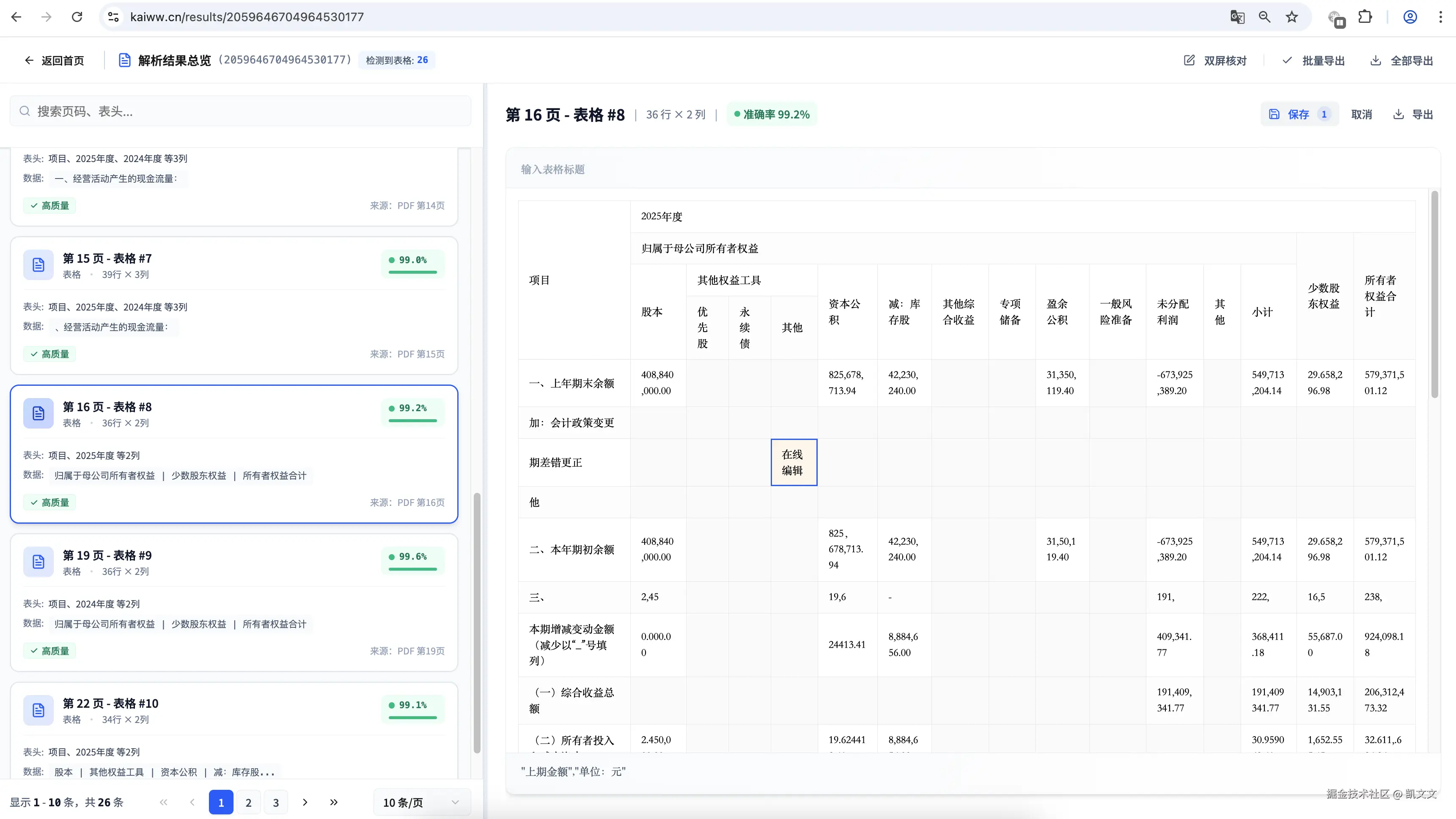
Task: Reload the page
Action: coord(77,17)
